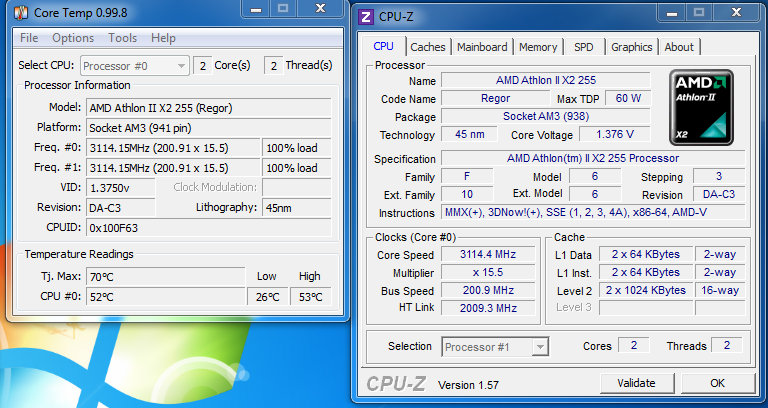Click the Instructions value MMX(+), 3DNow!(+)

(x=593, y=213)
